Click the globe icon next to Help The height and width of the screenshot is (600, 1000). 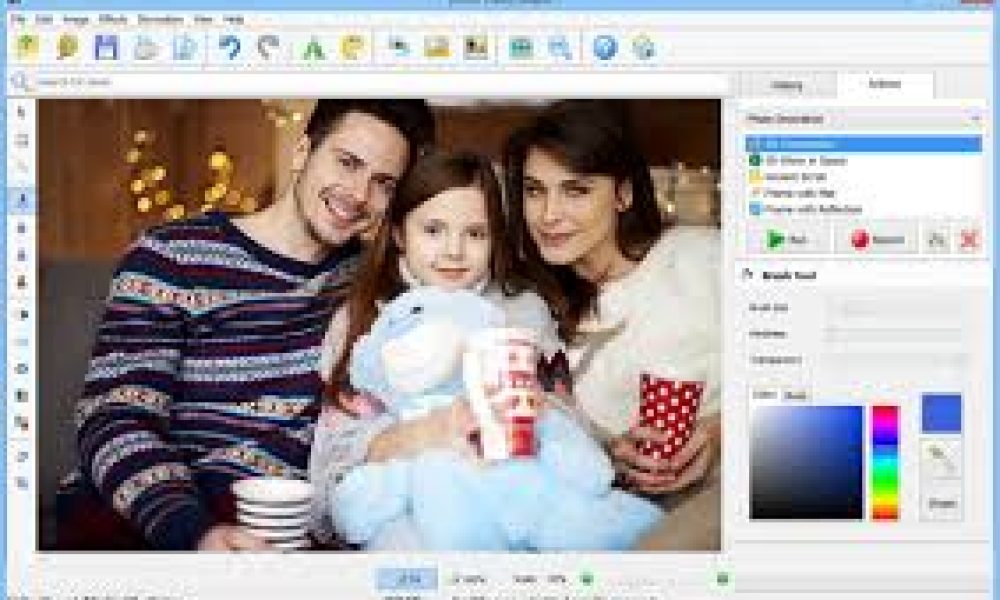point(644,48)
